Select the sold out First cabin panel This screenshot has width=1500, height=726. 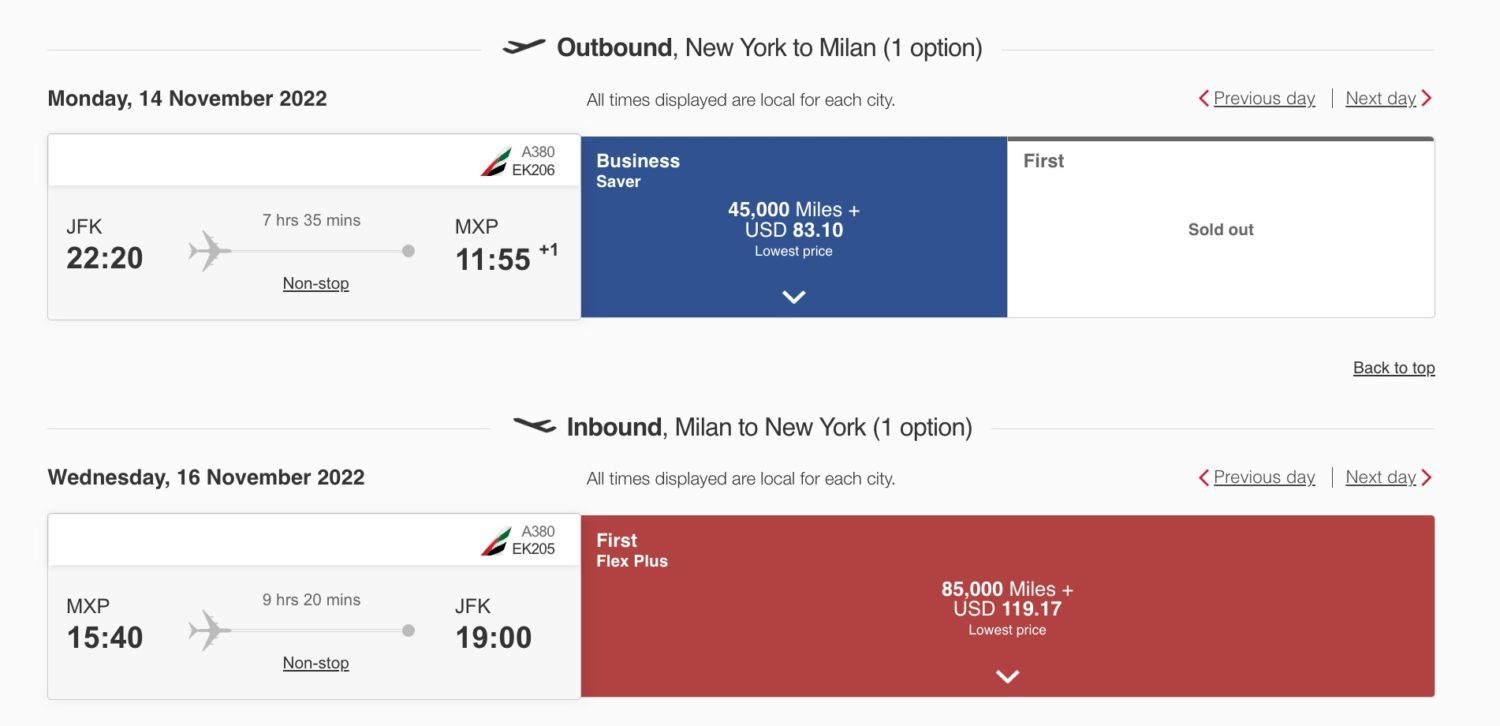[x=1220, y=229]
